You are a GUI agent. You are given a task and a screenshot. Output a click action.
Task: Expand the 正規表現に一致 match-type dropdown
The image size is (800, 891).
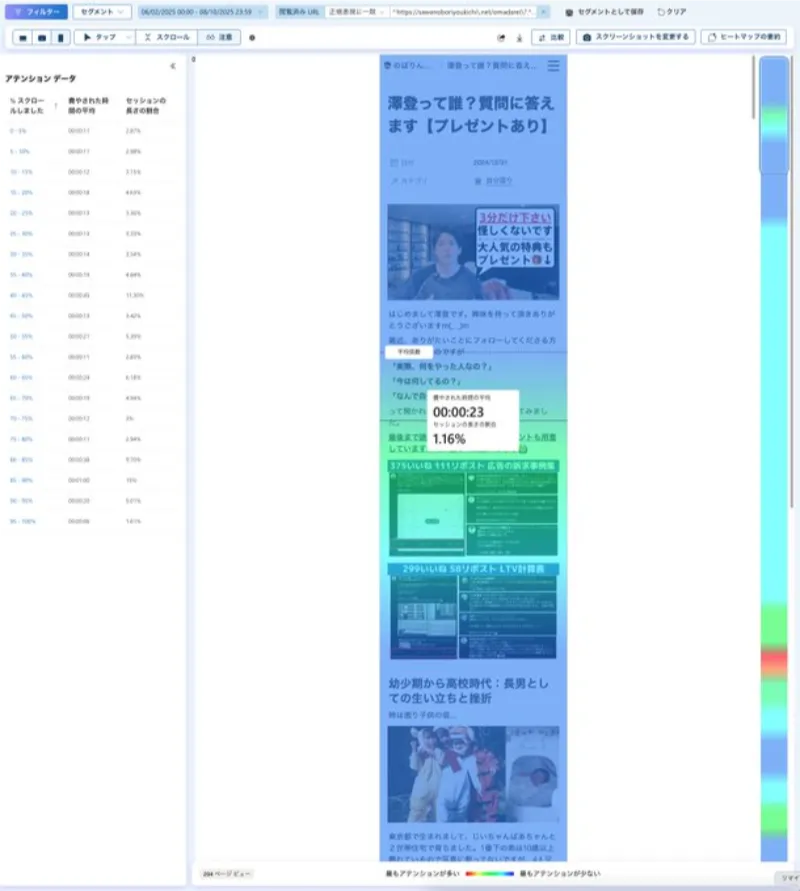(x=357, y=12)
